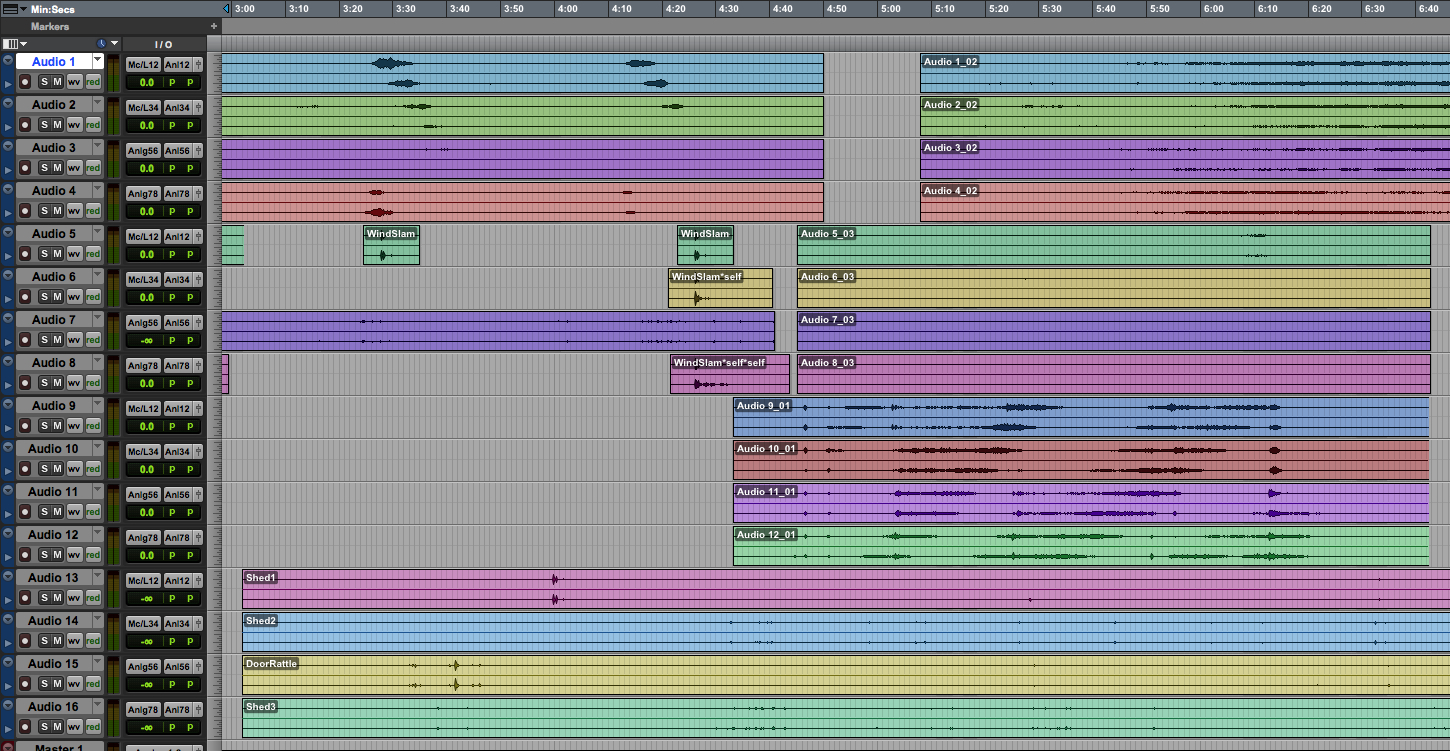This screenshot has width=1450, height=751.
Task: Adjust Audio 3 volume value 0.0
Action: point(146,168)
